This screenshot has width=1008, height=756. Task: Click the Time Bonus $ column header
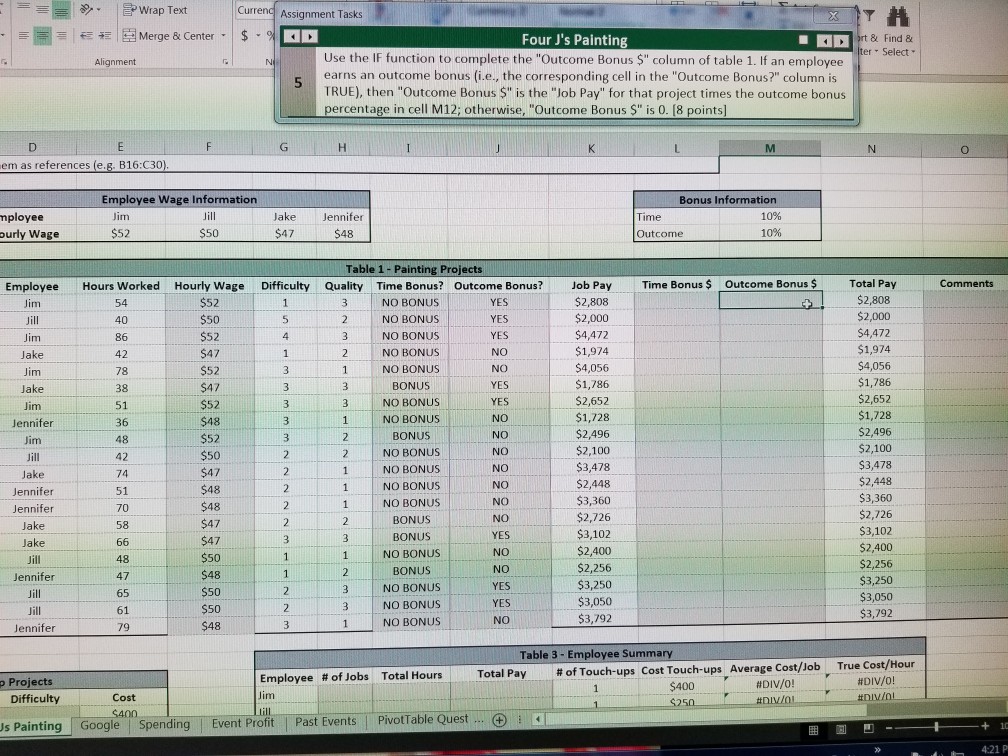(676, 284)
